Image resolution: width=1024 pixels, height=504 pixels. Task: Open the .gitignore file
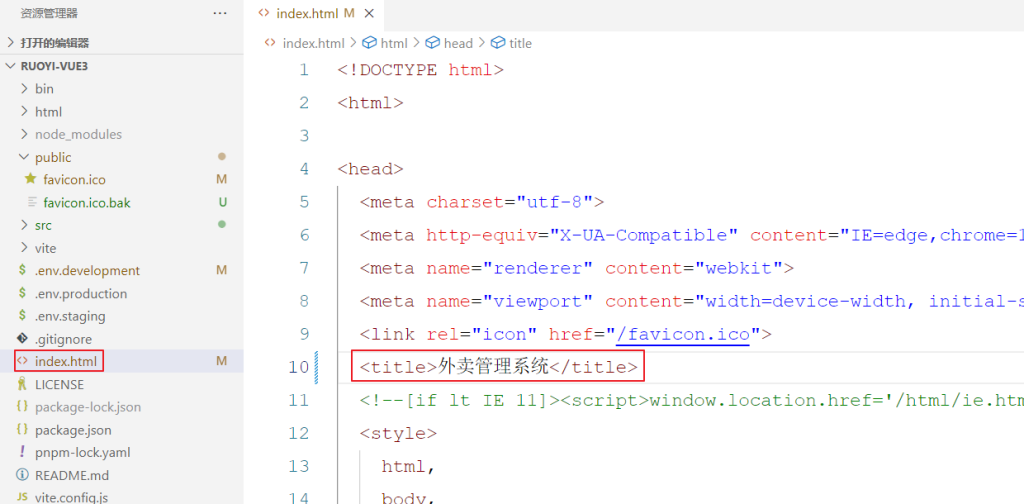pos(63,339)
